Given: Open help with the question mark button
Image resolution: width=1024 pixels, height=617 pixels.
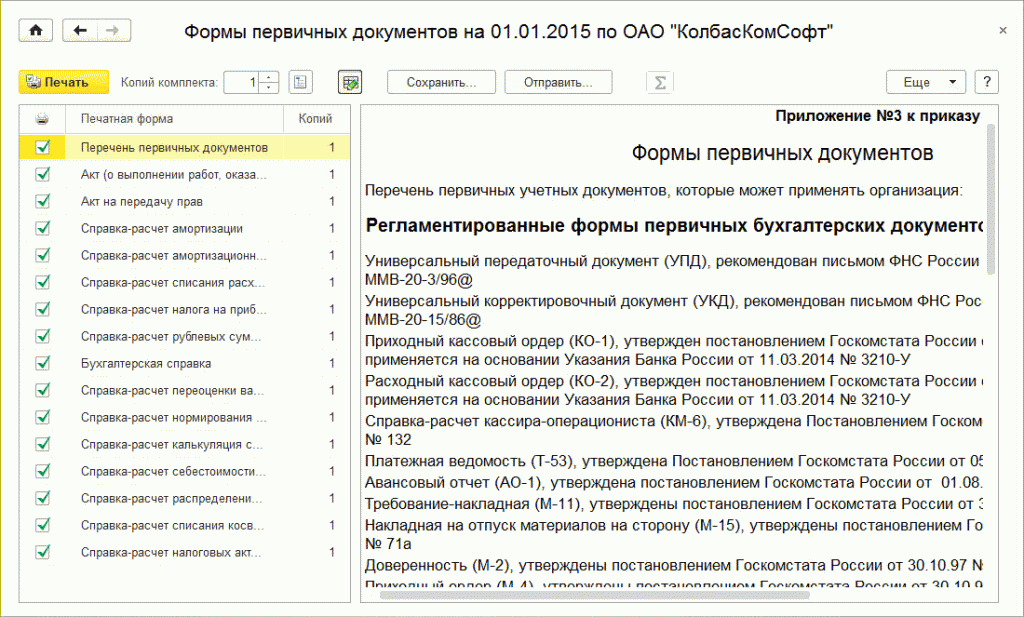Looking at the screenshot, I should point(986,82).
